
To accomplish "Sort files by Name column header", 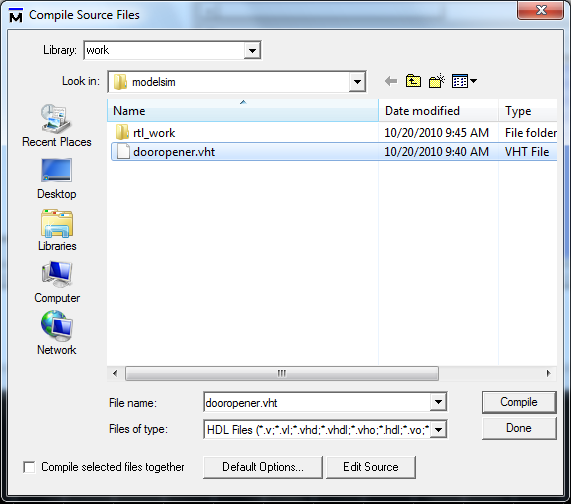I will click(x=243, y=110).
